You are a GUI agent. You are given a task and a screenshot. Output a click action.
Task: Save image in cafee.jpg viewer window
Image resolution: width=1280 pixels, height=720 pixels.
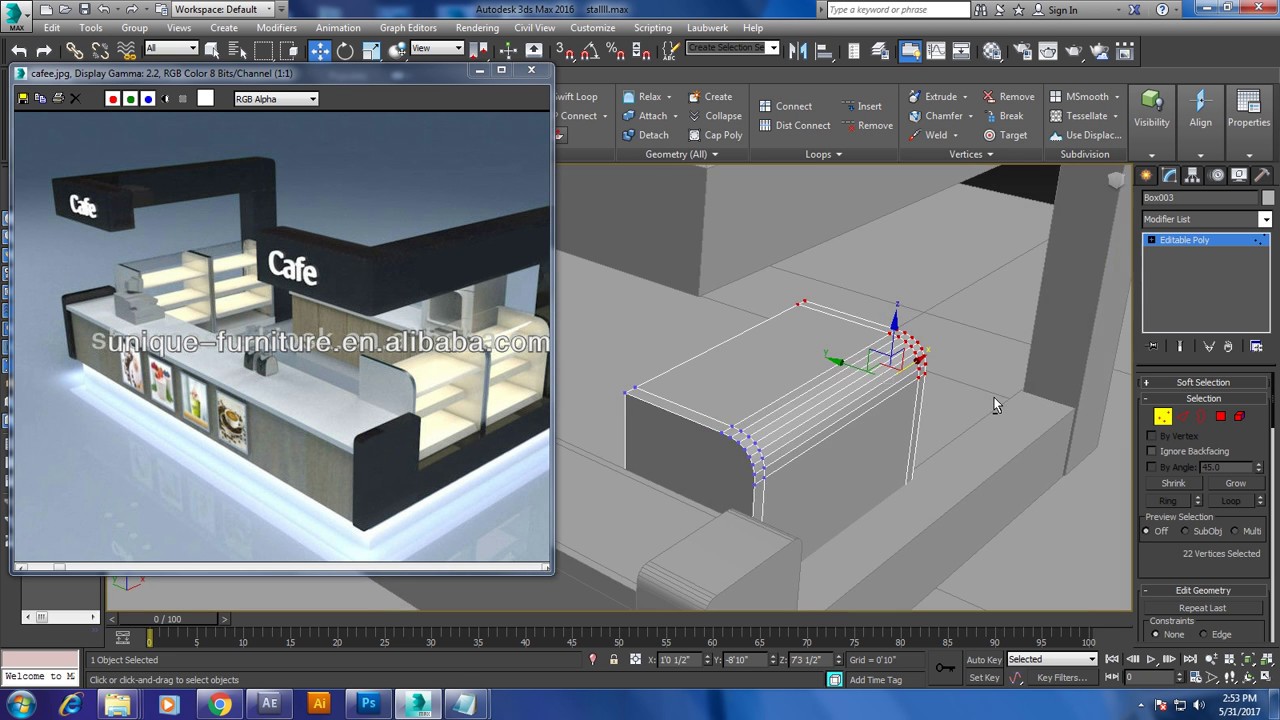point(23,98)
